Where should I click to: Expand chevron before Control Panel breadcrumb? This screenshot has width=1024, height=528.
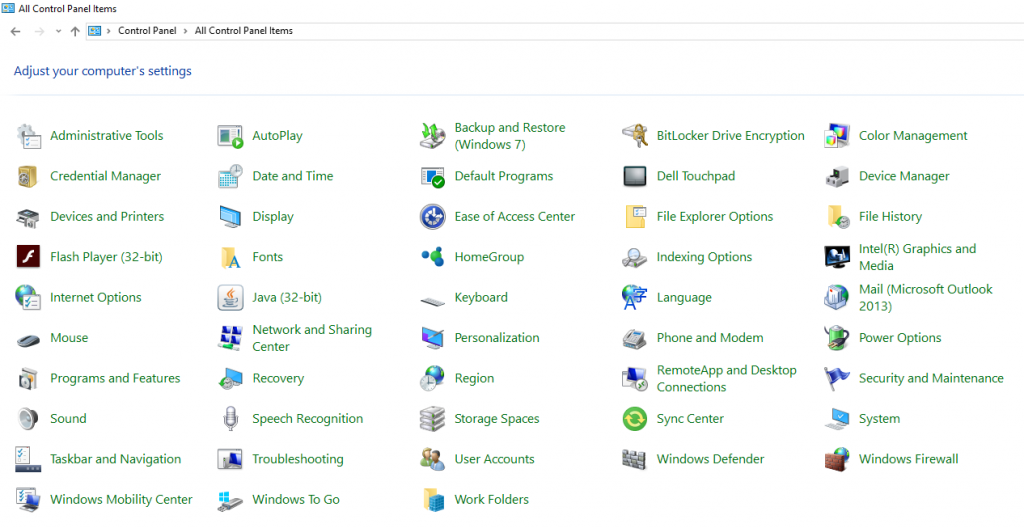(108, 31)
